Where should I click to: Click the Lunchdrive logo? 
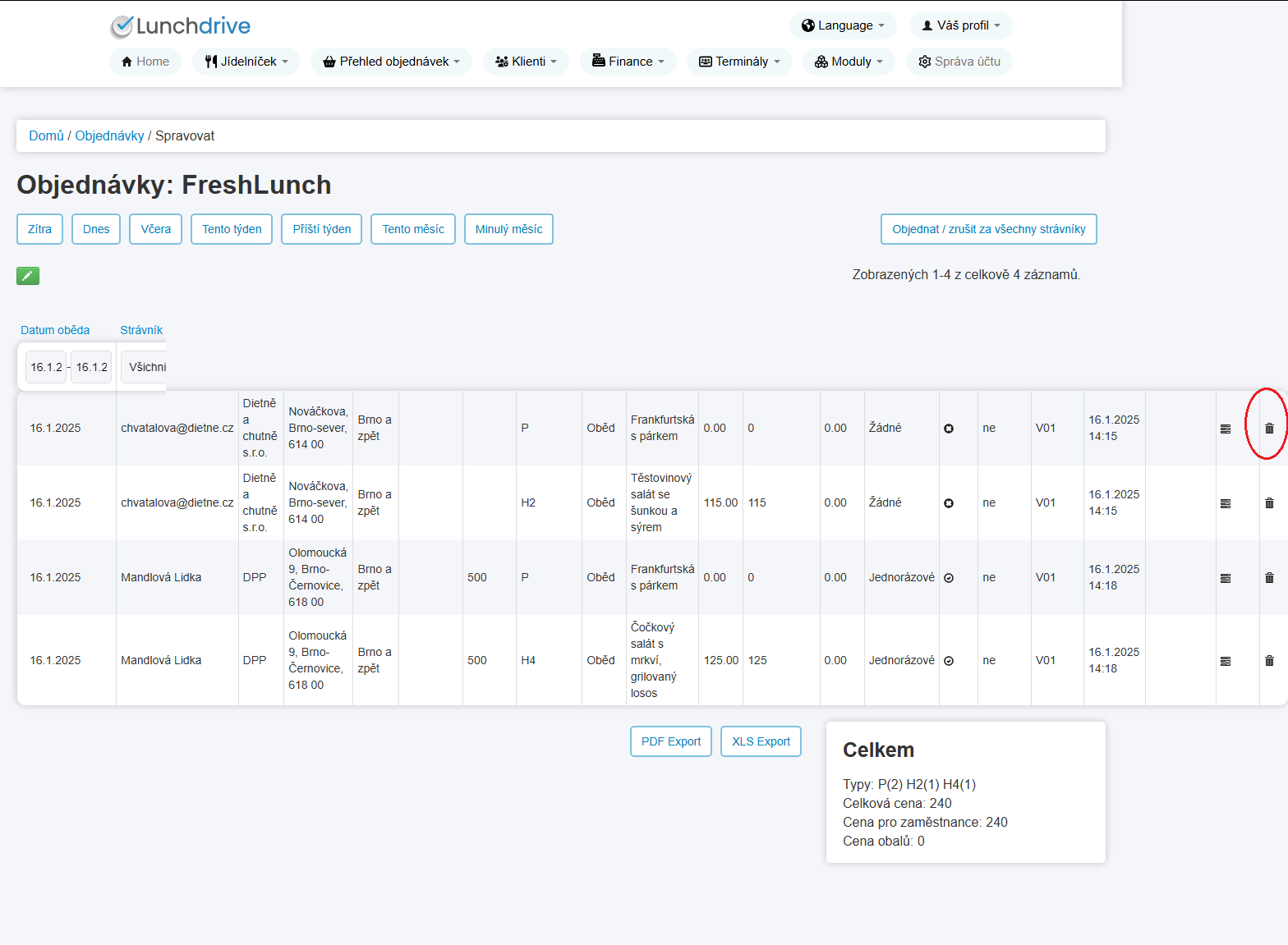pos(181,26)
